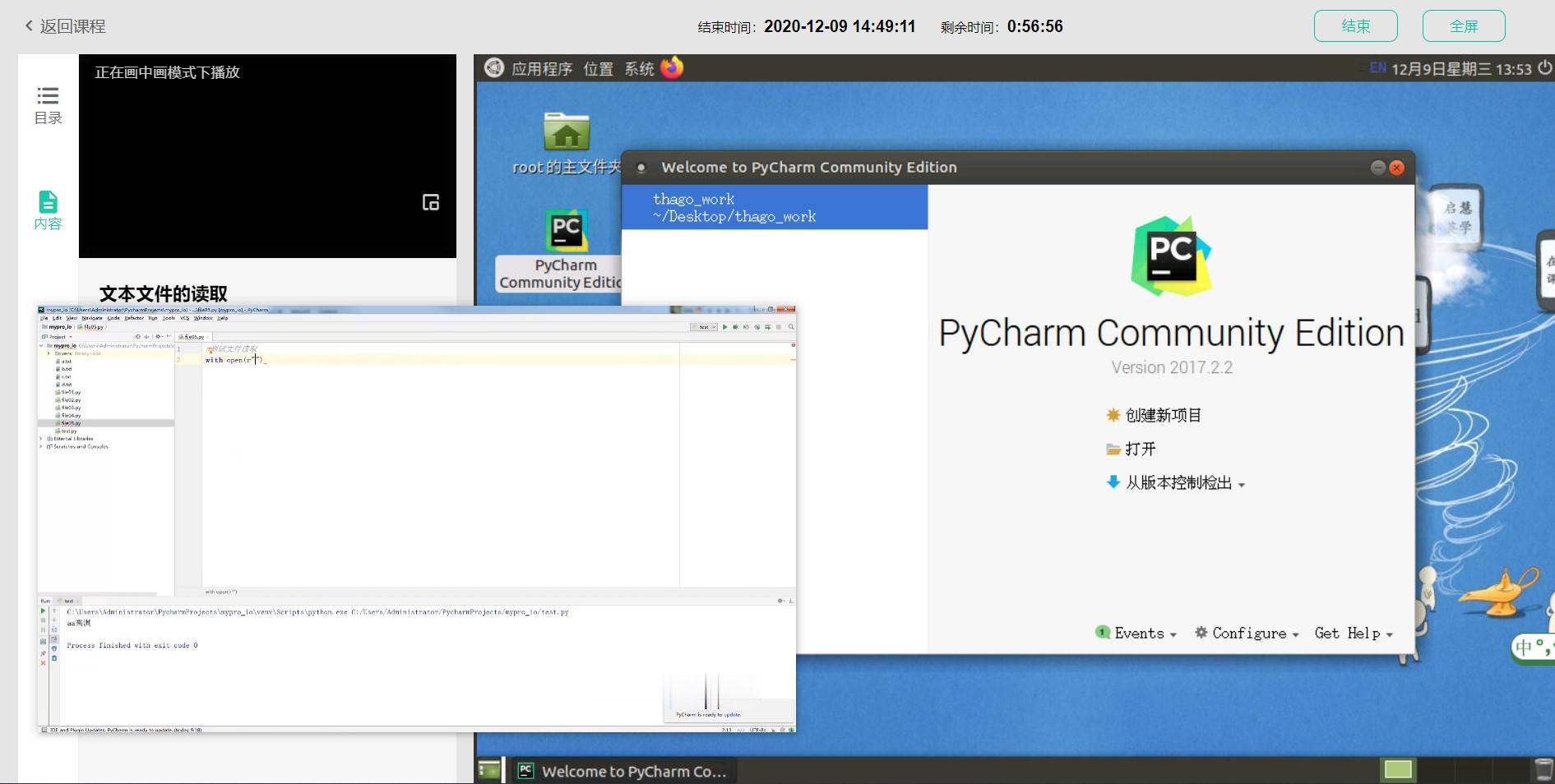Click the picture-in-picture icon in the video
The image size is (1555, 784).
coord(431,202)
